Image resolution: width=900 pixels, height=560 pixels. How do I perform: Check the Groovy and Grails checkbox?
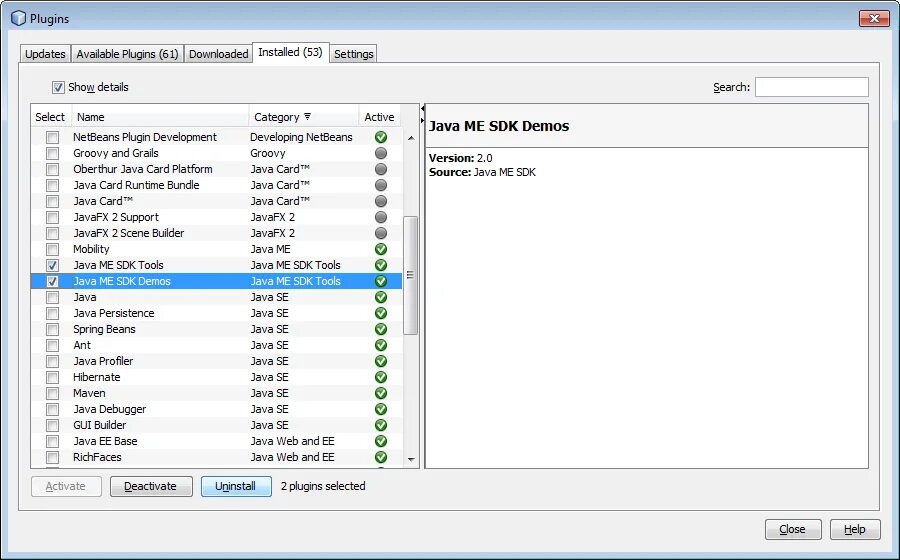(52, 154)
